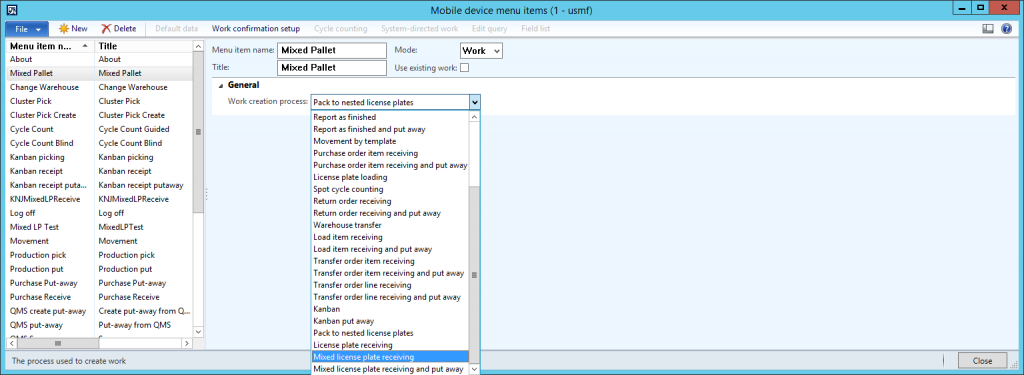Viewport: 1024px width, 375px height.
Task: Choose Report as finished option
Action: pos(390,118)
